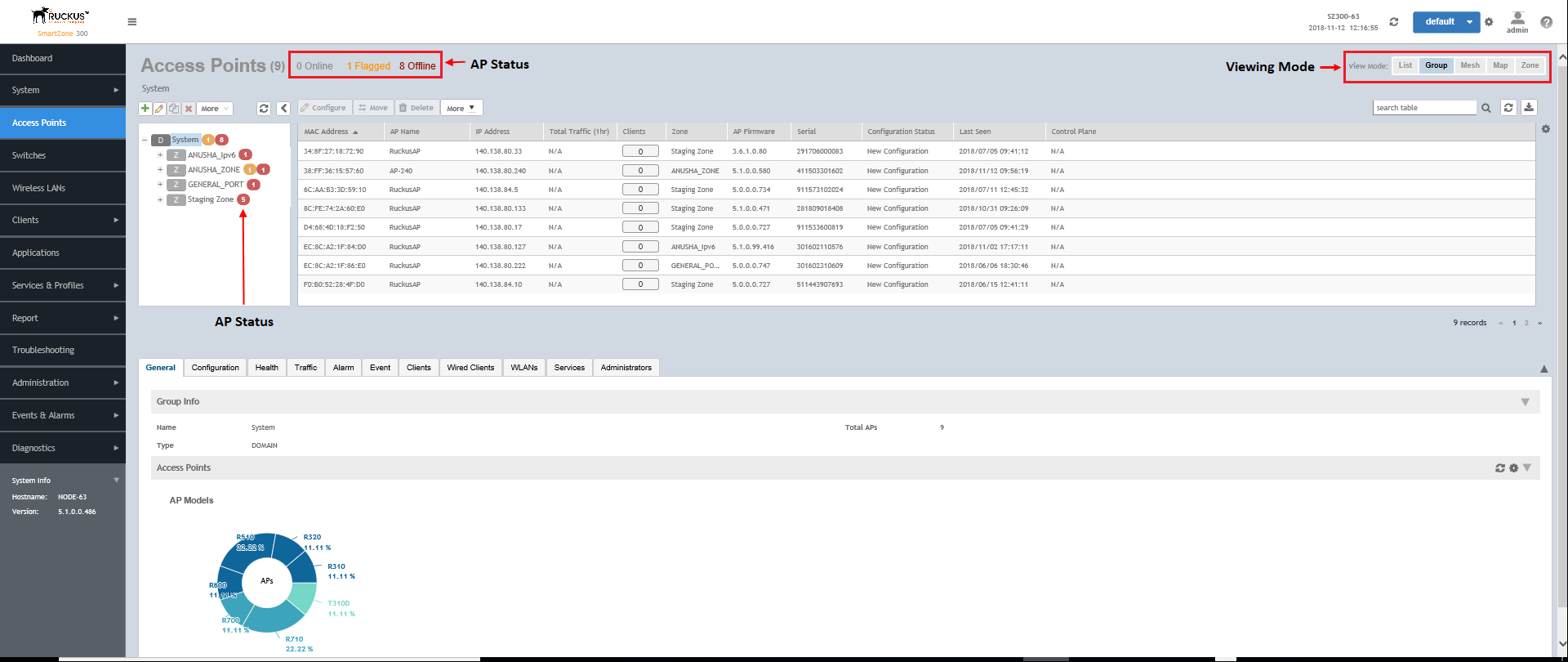
Task: Switch view mode to Mesh
Action: coord(1470,65)
